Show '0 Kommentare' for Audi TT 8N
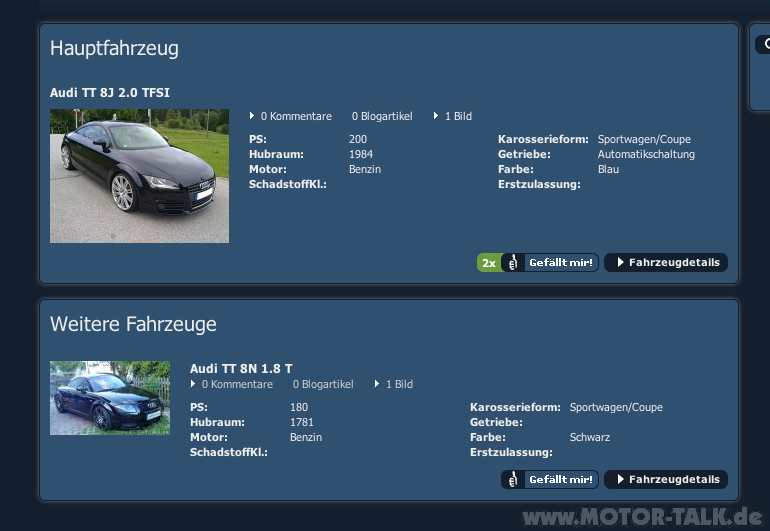Screen dimensions: 770x531 (x=236, y=384)
